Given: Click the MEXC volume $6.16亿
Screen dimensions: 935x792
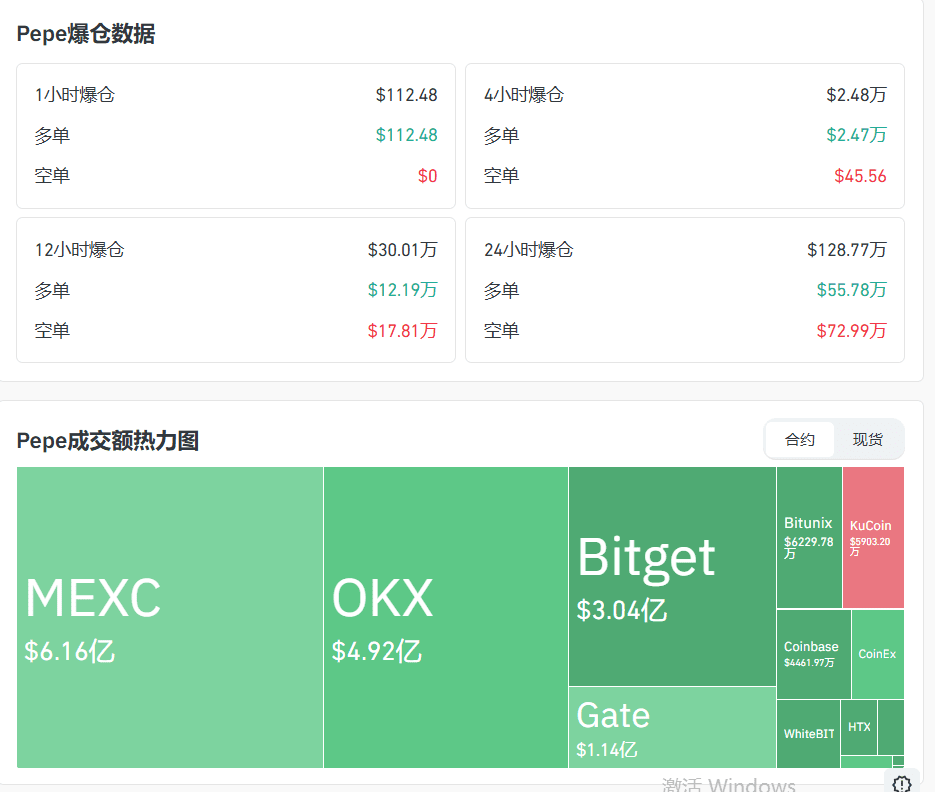Looking at the screenshot, I should point(69,651).
